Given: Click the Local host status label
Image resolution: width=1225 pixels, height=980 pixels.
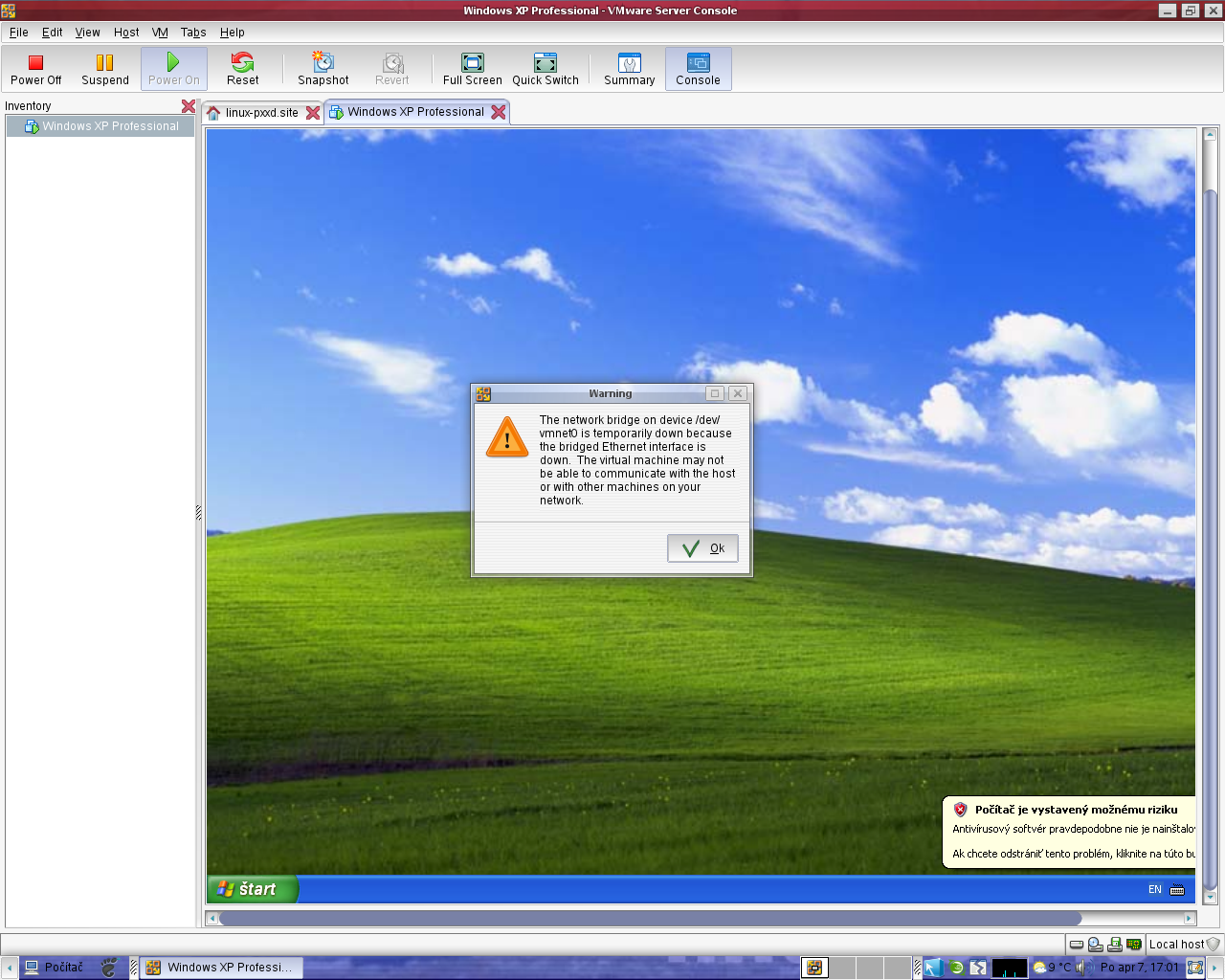Looking at the screenshot, I should [1176, 945].
